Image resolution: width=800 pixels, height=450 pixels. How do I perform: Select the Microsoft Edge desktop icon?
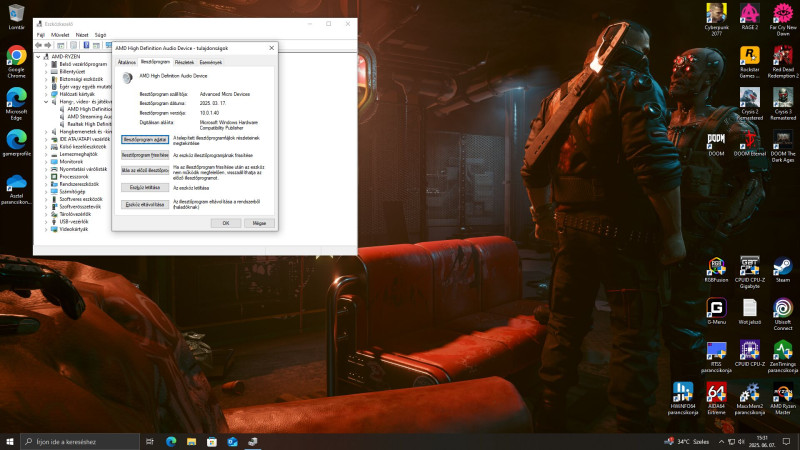tap(16, 104)
